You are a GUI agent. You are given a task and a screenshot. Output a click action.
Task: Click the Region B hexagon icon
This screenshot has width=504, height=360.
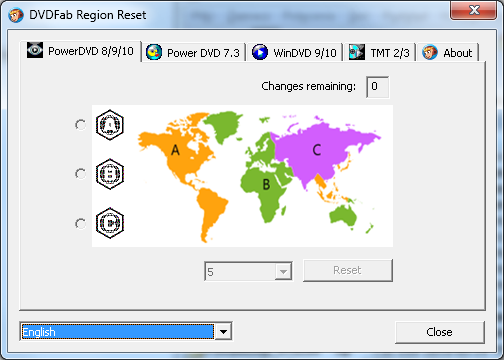[110, 174]
